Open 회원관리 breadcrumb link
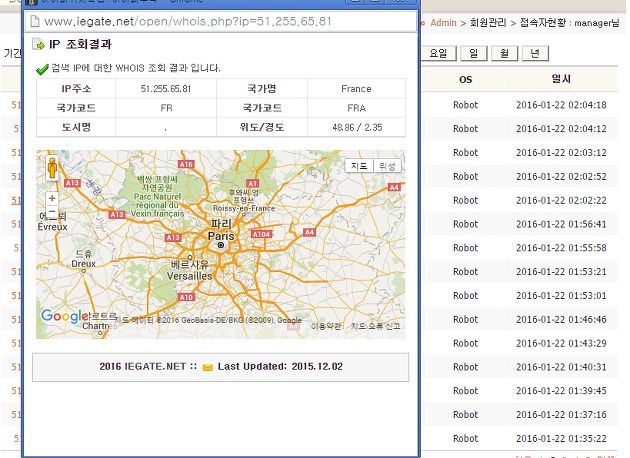 coord(488,22)
